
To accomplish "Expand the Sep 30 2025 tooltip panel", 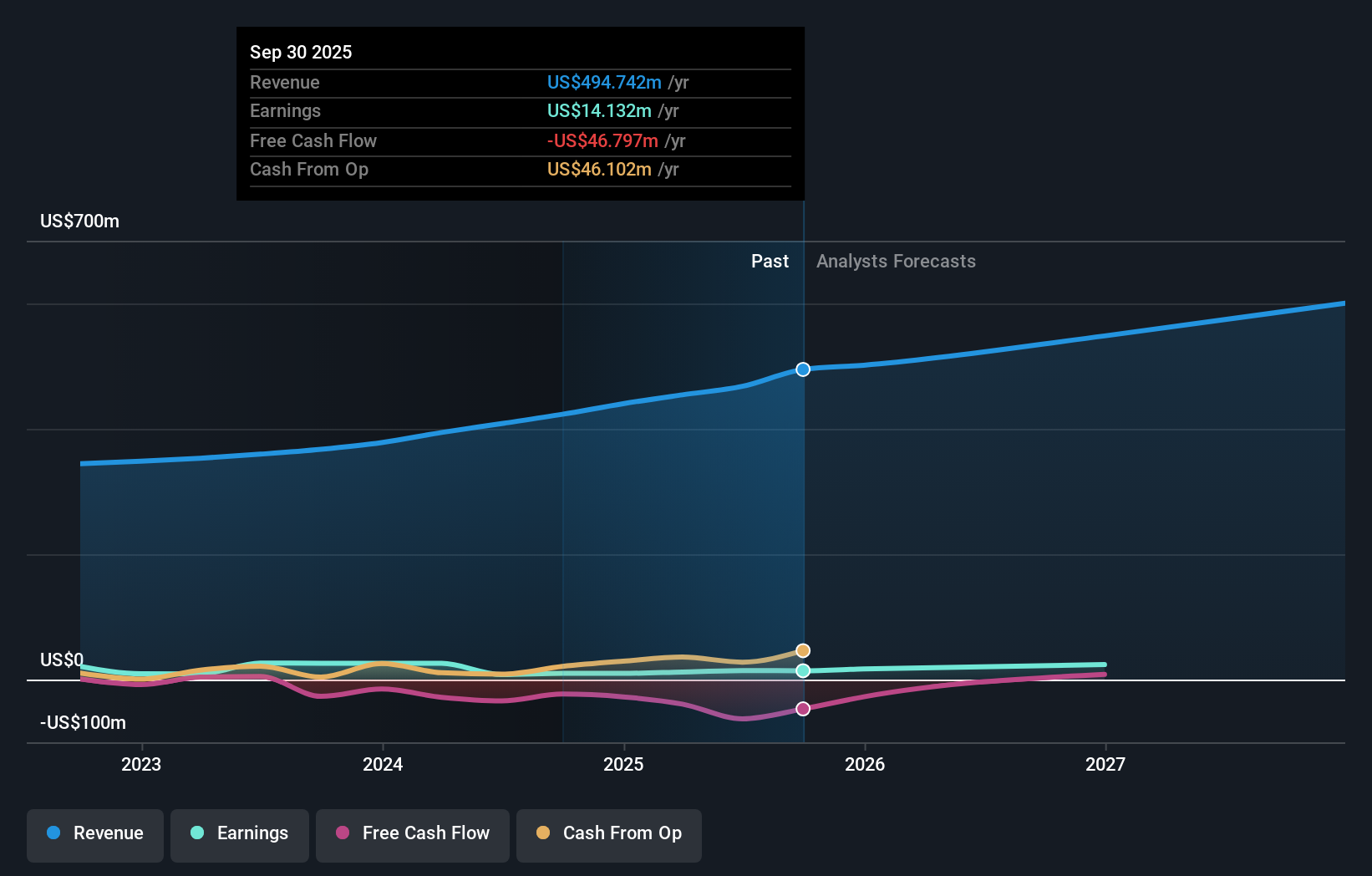I will [x=520, y=114].
